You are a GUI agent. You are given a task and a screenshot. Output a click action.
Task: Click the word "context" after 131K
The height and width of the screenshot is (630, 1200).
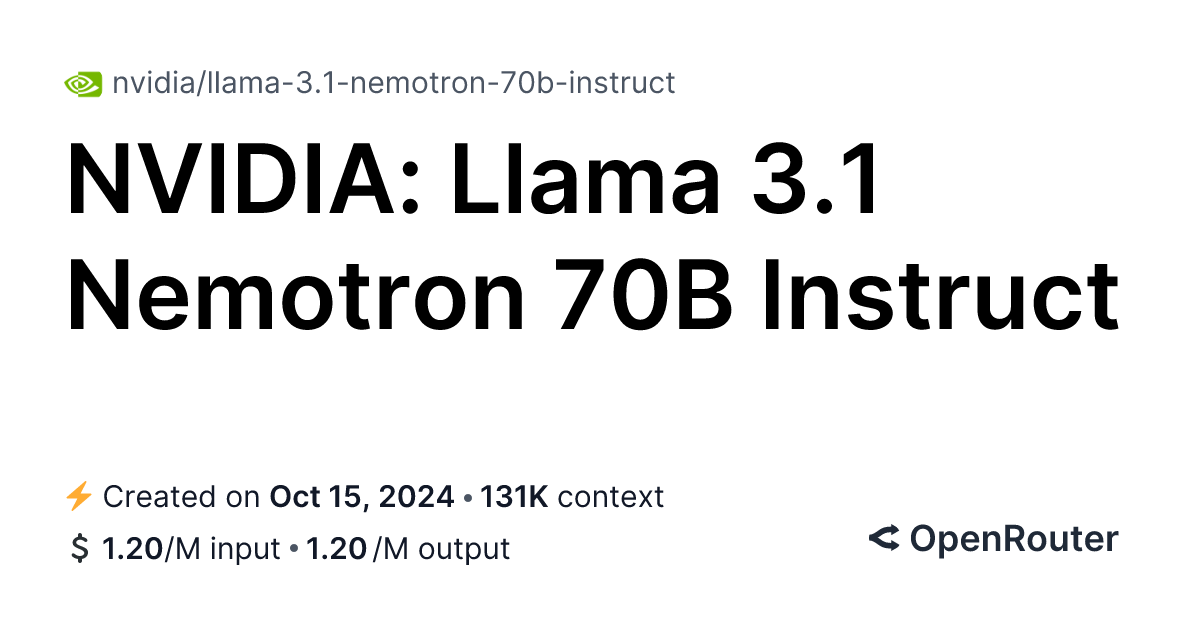click(x=611, y=497)
